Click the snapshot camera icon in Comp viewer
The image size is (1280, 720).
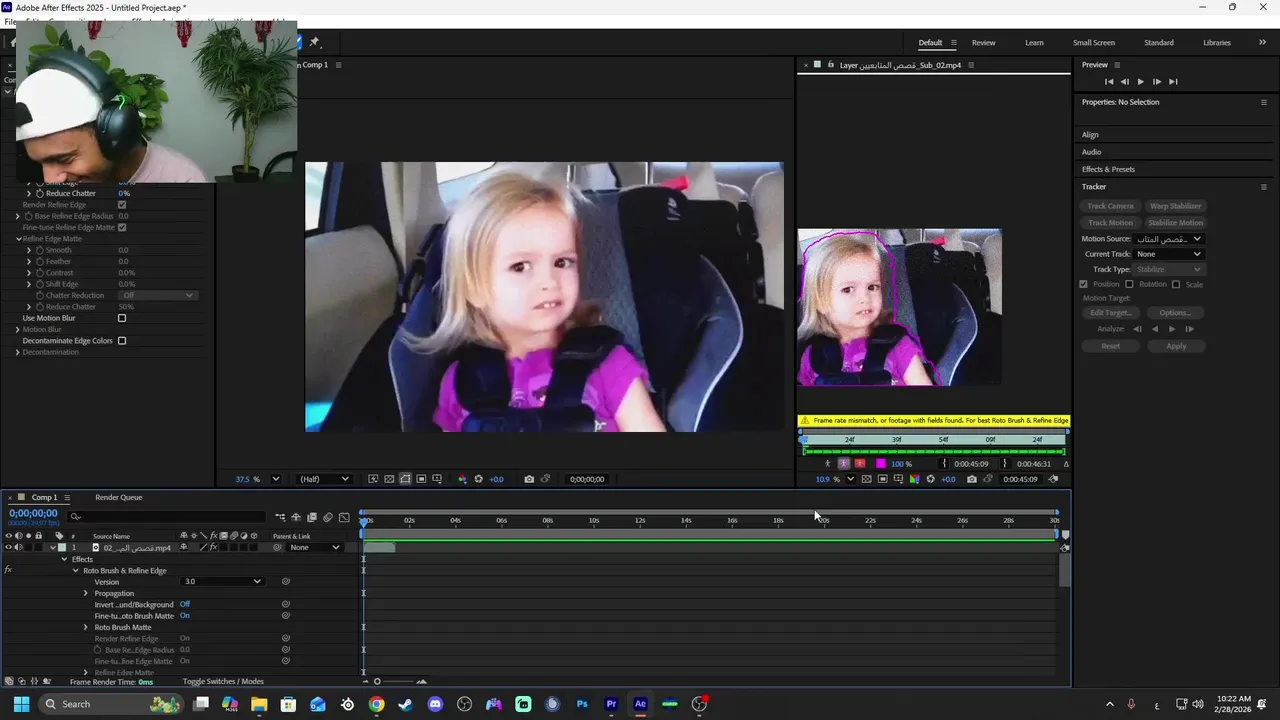529,479
